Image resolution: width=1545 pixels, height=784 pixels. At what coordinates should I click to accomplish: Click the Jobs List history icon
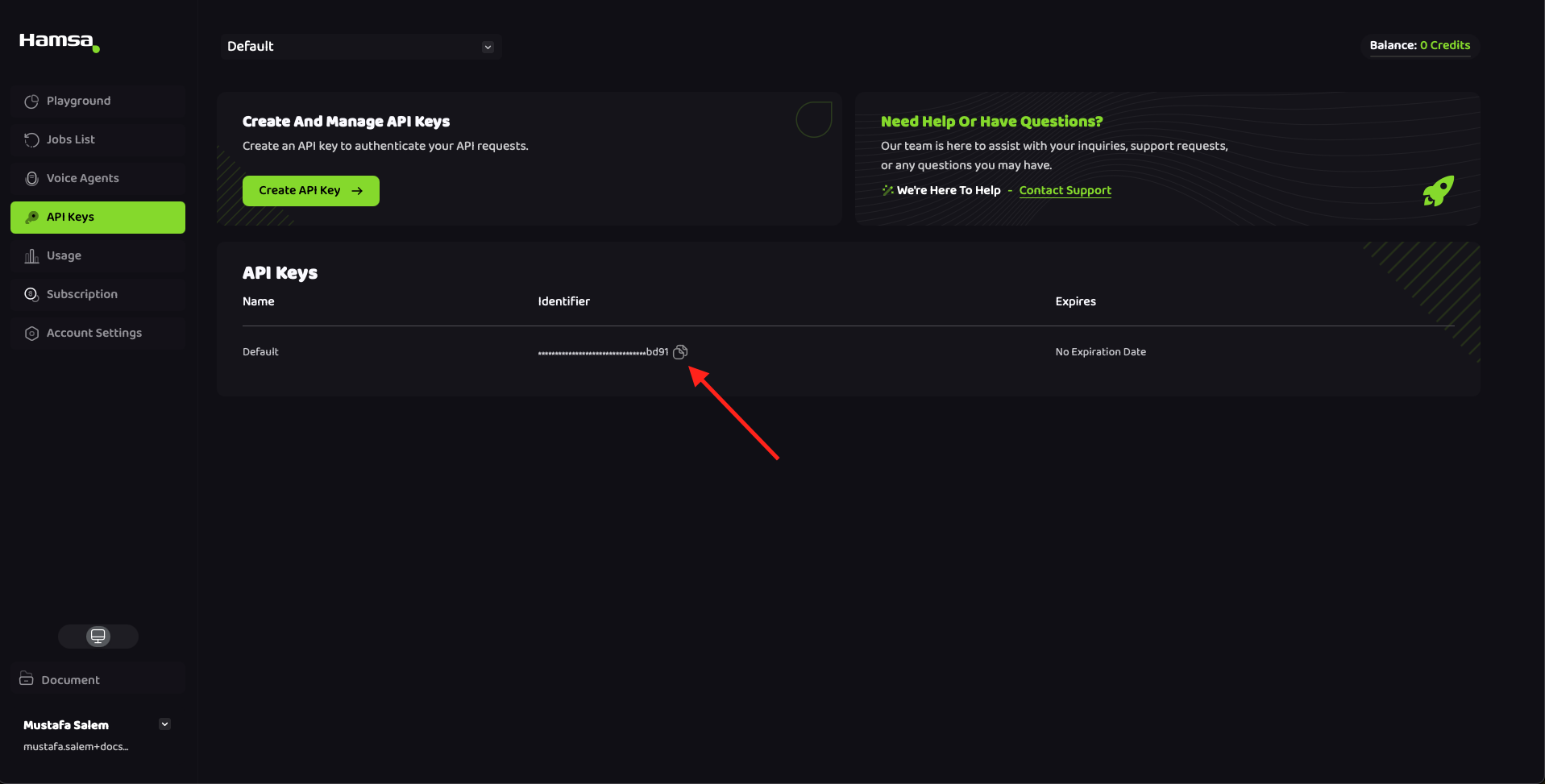(x=31, y=140)
